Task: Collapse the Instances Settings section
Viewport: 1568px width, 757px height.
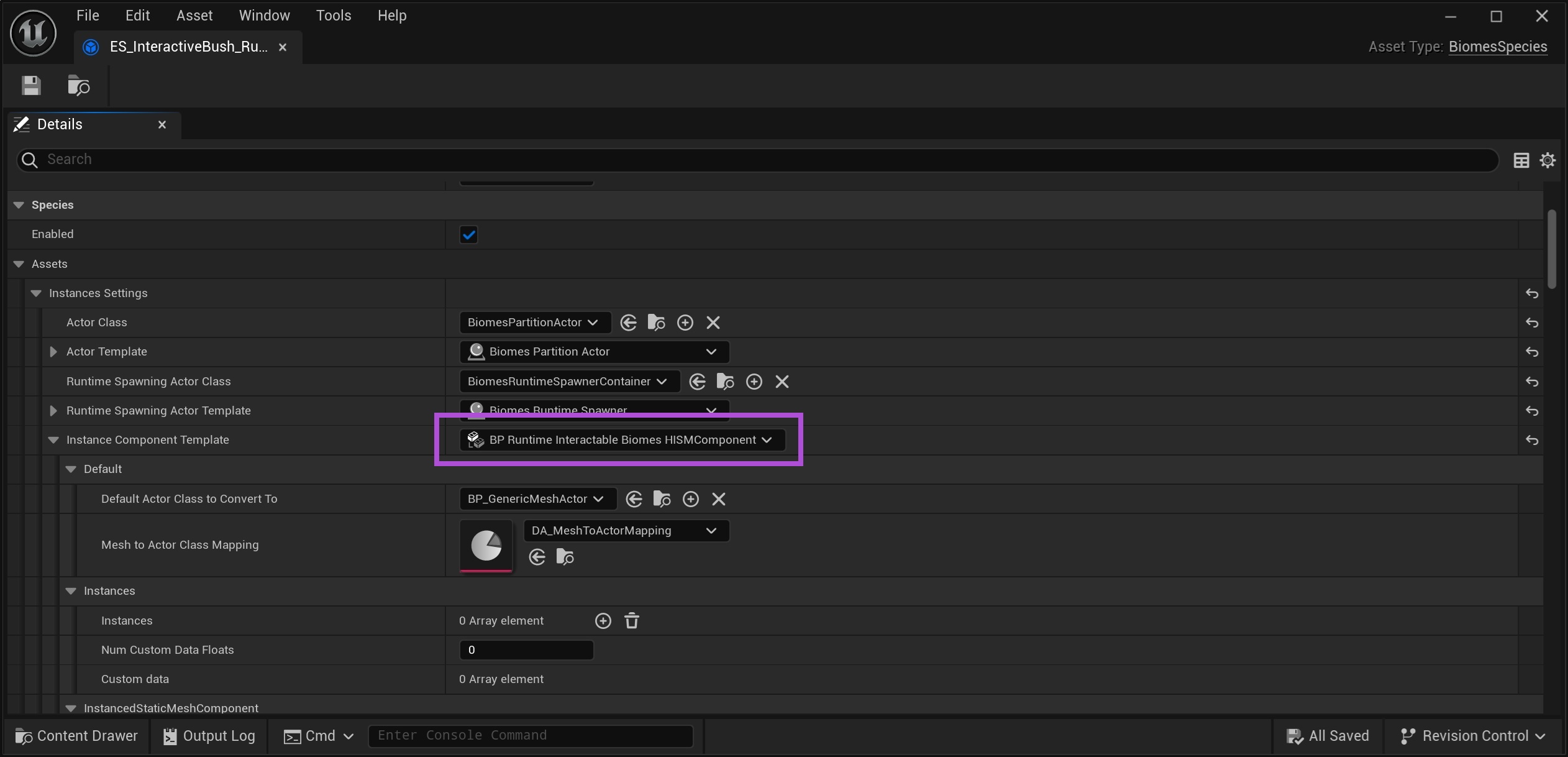Action: pyautogui.click(x=36, y=293)
